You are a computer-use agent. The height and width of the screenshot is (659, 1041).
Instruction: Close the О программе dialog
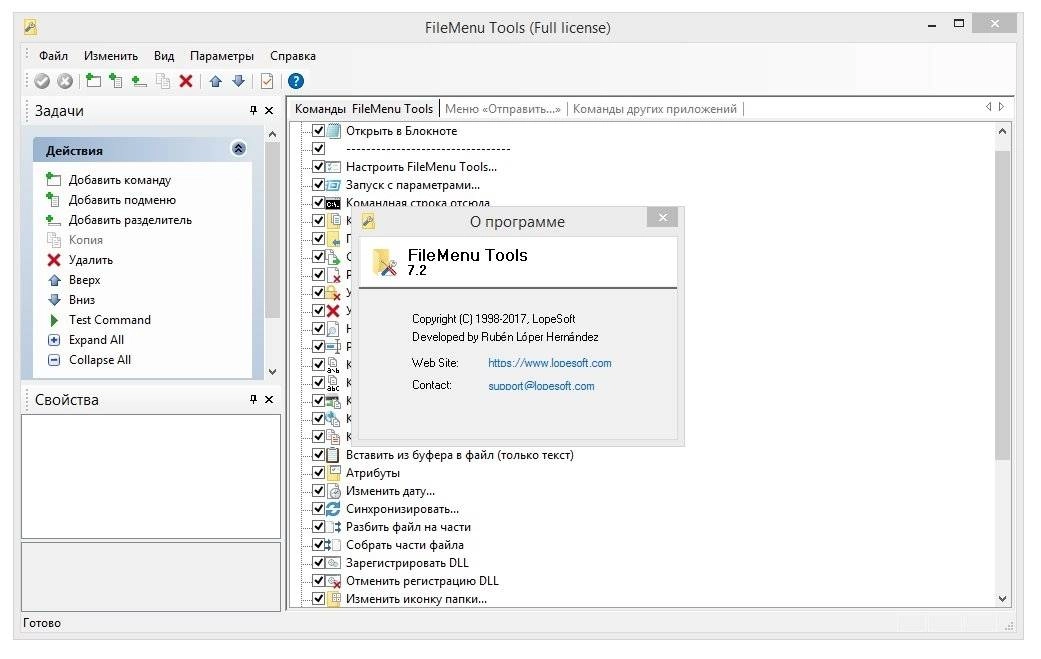click(663, 217)
